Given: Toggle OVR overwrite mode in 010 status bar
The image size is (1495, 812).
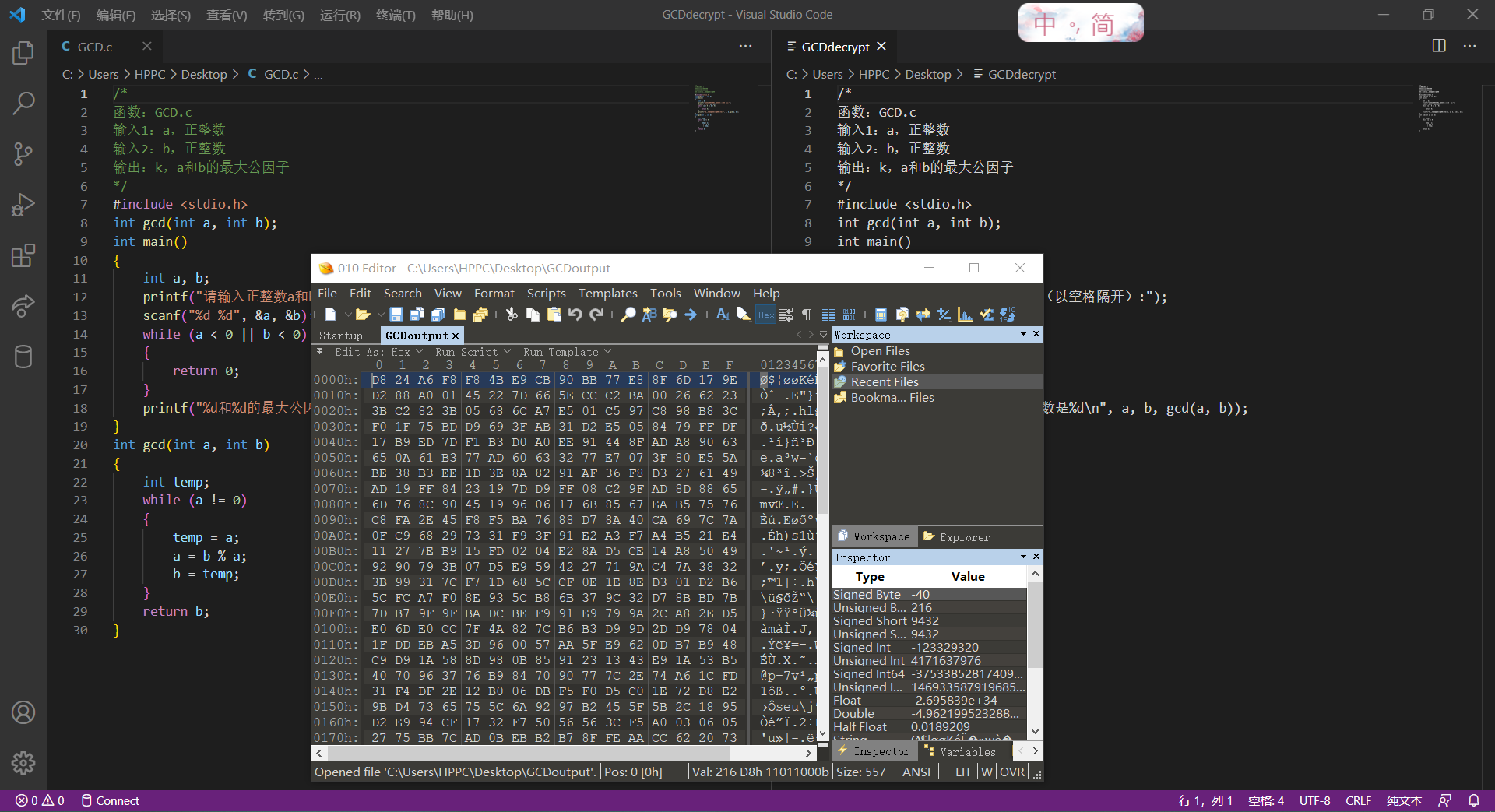Looking at the screenshot, I should click(1012, 772).
